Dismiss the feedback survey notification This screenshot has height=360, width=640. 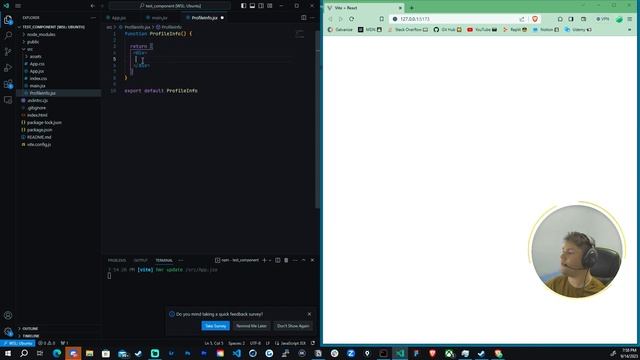(309, 314)
